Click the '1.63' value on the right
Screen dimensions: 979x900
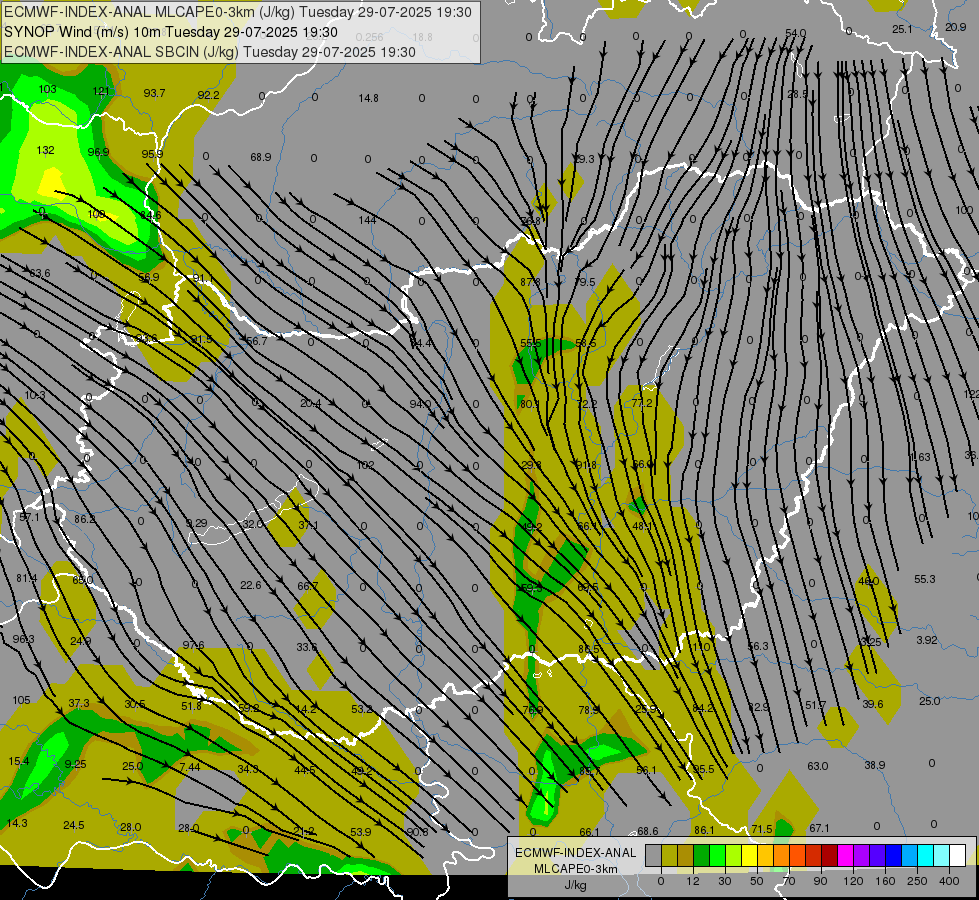[921, 457]
